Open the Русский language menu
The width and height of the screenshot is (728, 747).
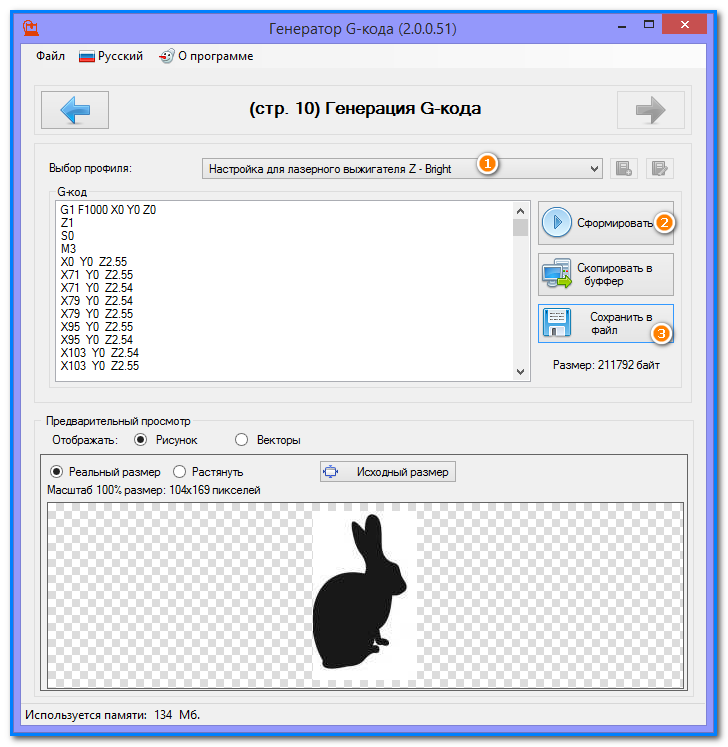[111, 56]
